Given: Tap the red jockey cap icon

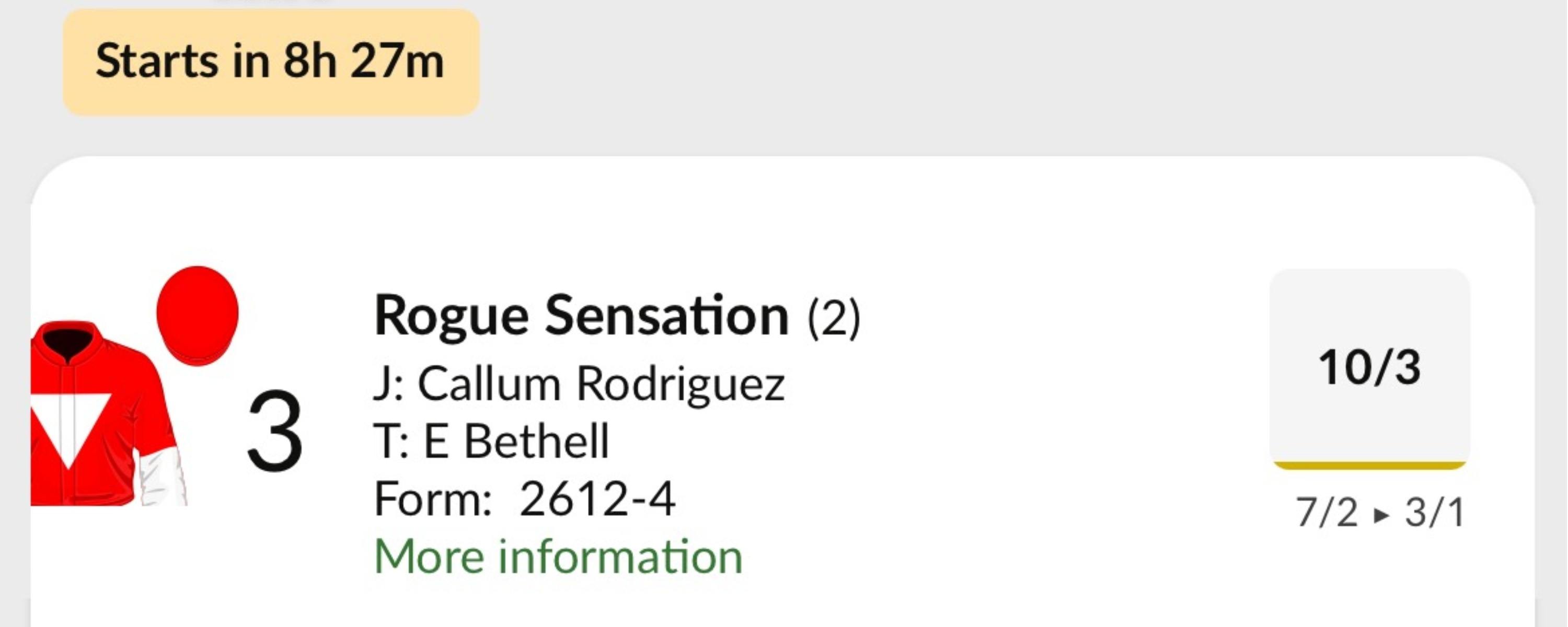Looking at the screenshot, I should tap(197, 315).
